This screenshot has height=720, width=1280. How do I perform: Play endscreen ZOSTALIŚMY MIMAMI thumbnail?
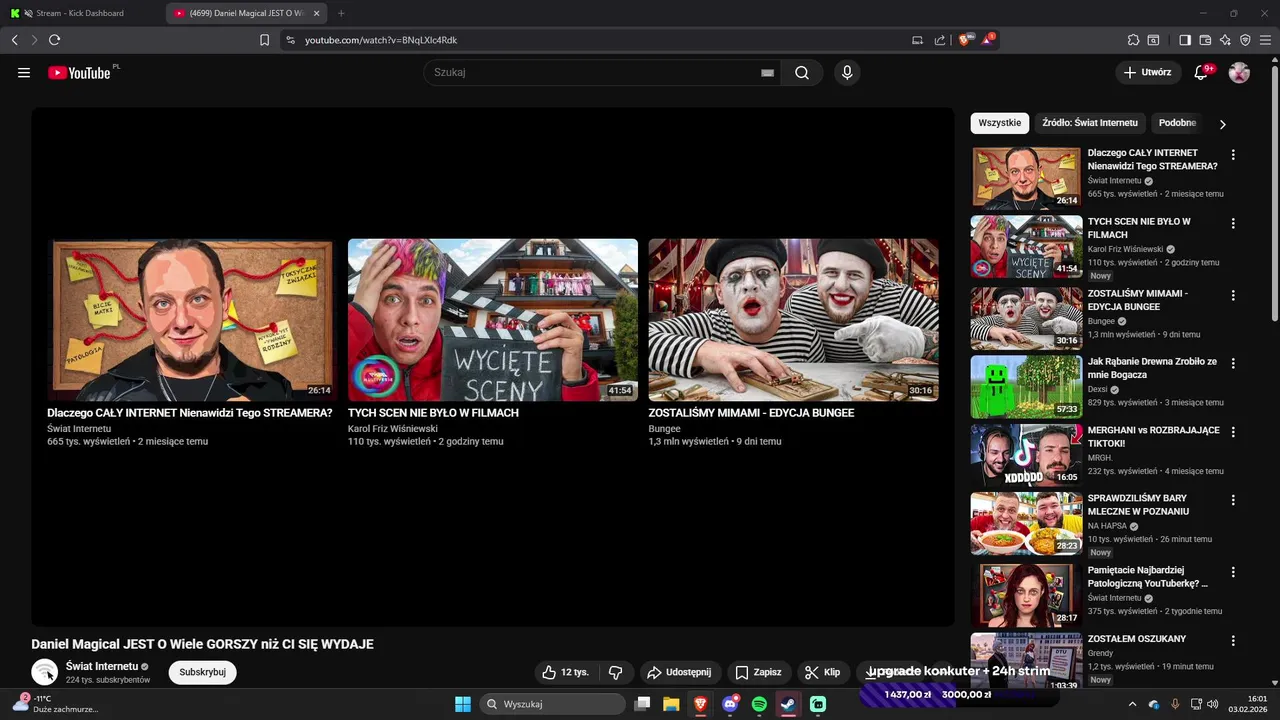coord(793,320)
